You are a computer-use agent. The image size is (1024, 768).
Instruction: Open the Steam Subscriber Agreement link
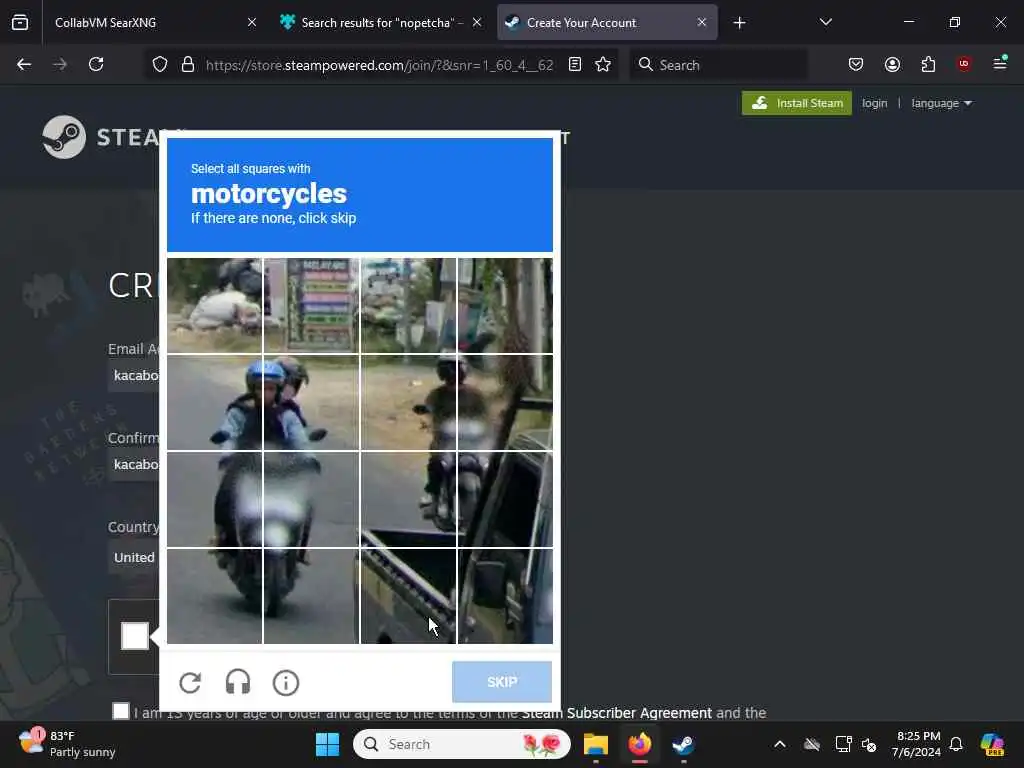[x=616, y=712]
